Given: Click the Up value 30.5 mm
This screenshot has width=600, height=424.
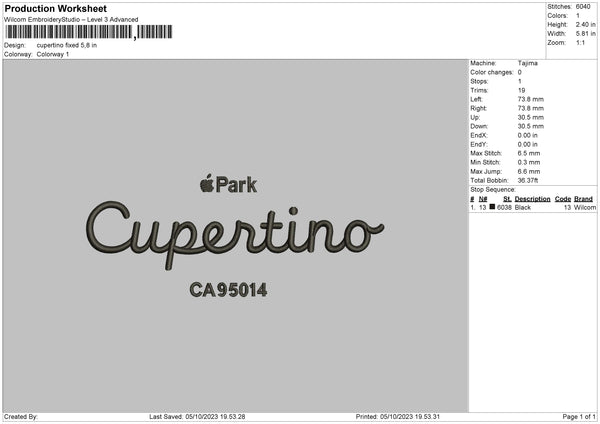Looking at the screenshot, I should click(531, 117).
